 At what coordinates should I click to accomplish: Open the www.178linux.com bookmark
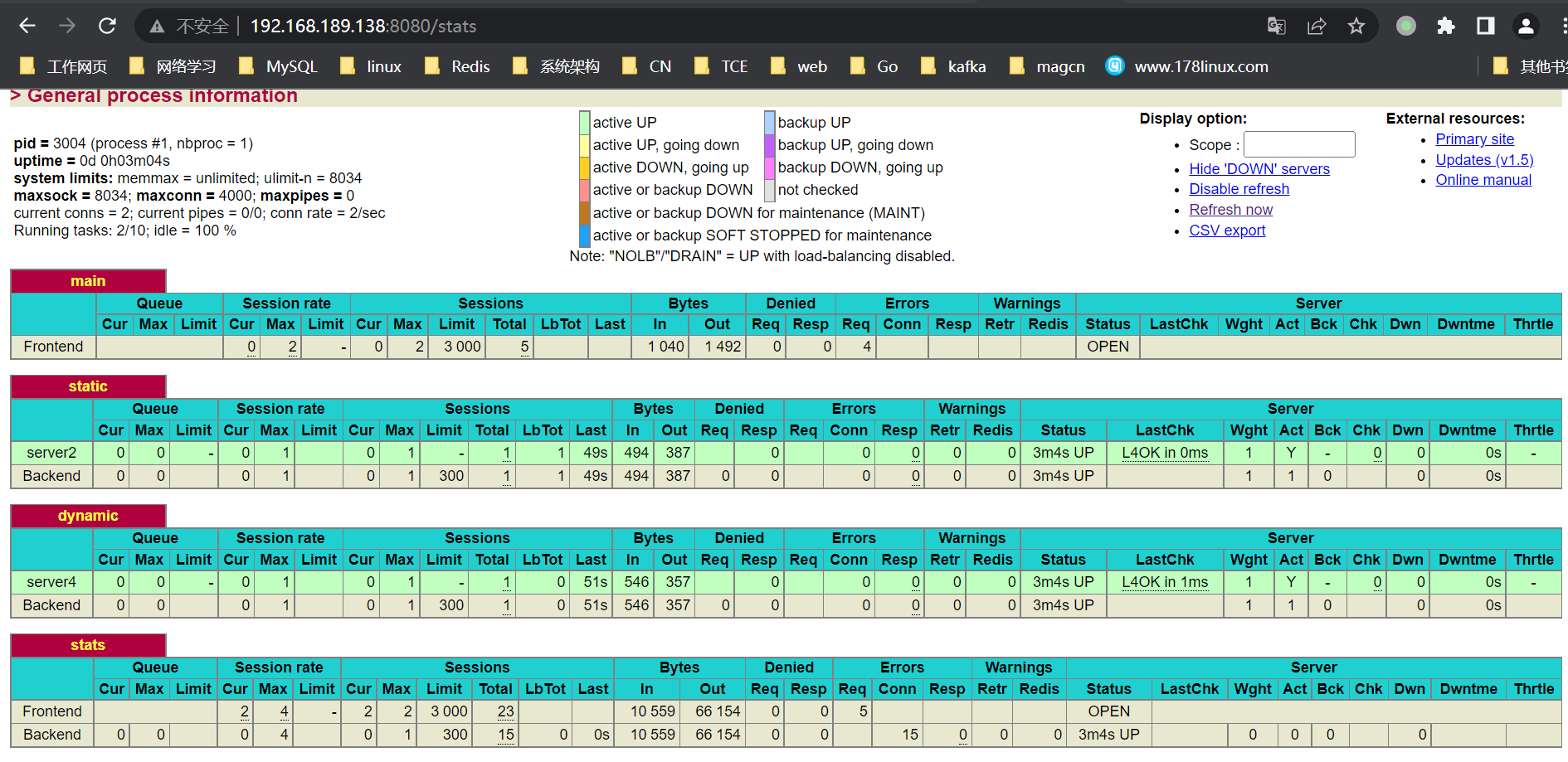pyautogui.click(x=1187, y=66)
